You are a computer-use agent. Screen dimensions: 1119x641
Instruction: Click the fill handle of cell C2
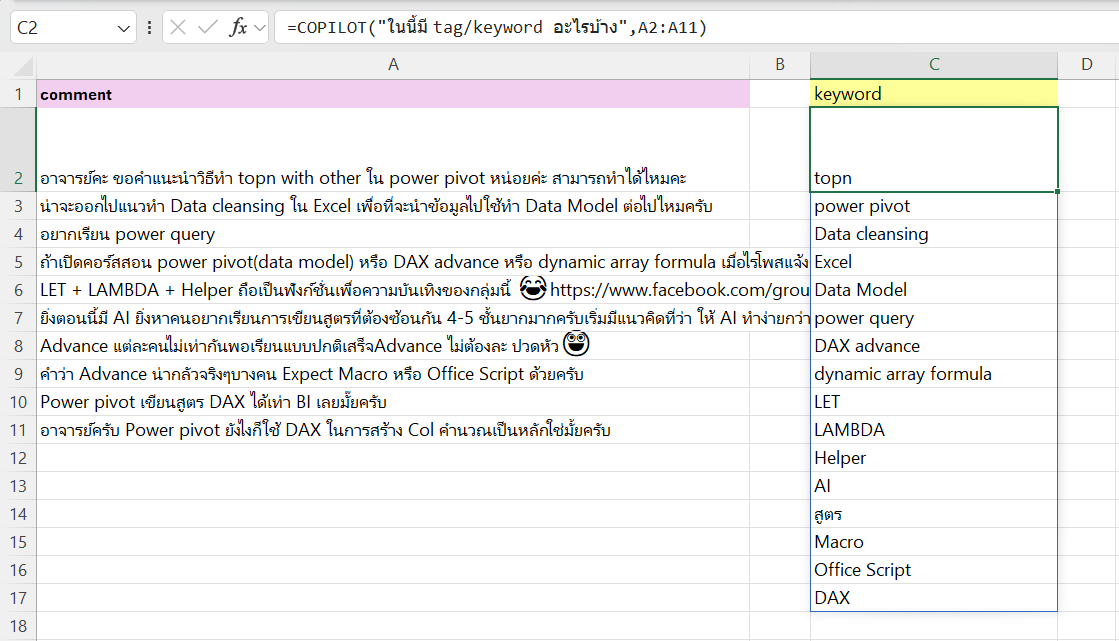(x=1057, y=191)
